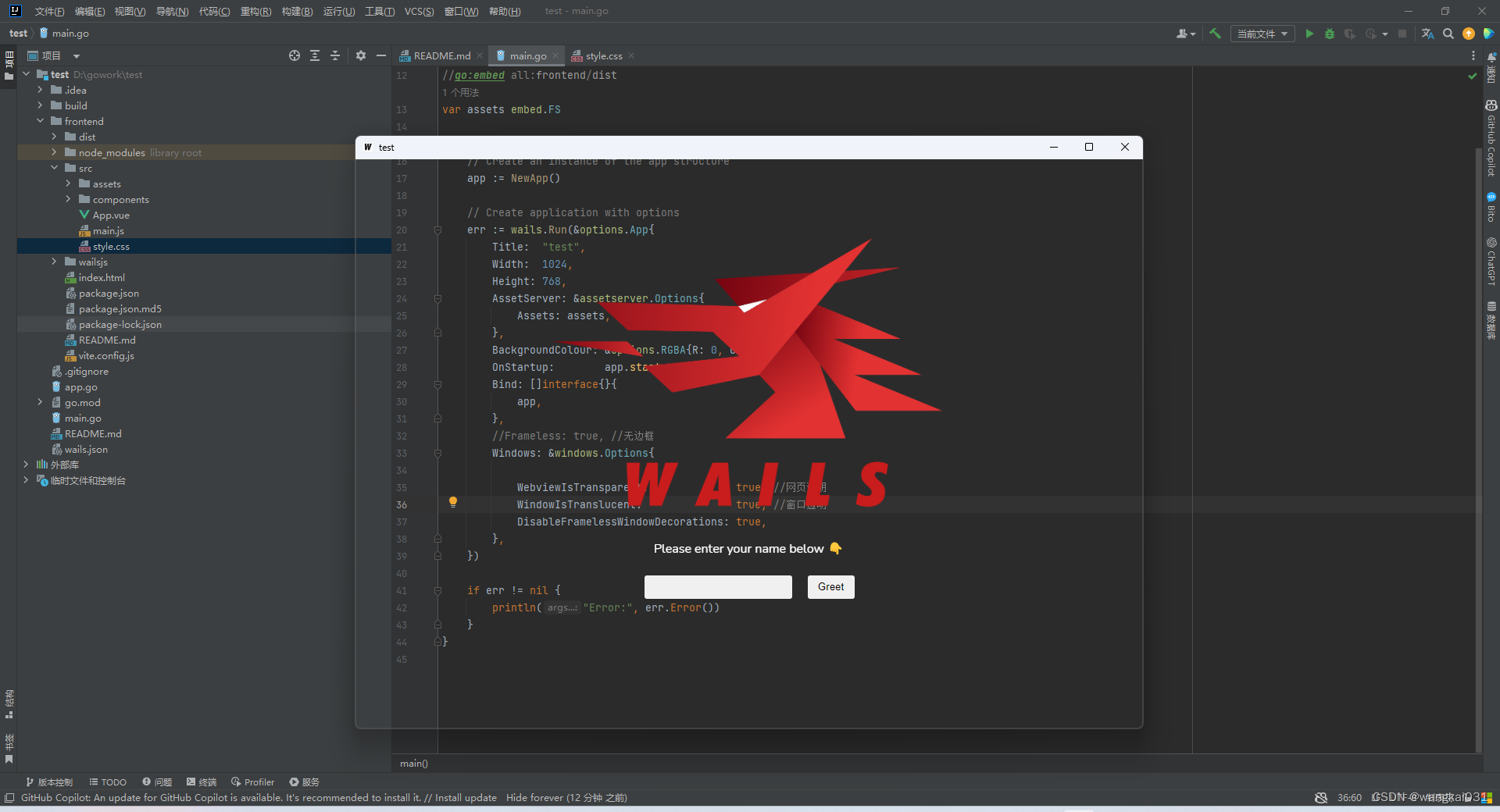Collapse all nodes in project tree
Viewport: 1500px width, 812px height.
pos(335,55)
